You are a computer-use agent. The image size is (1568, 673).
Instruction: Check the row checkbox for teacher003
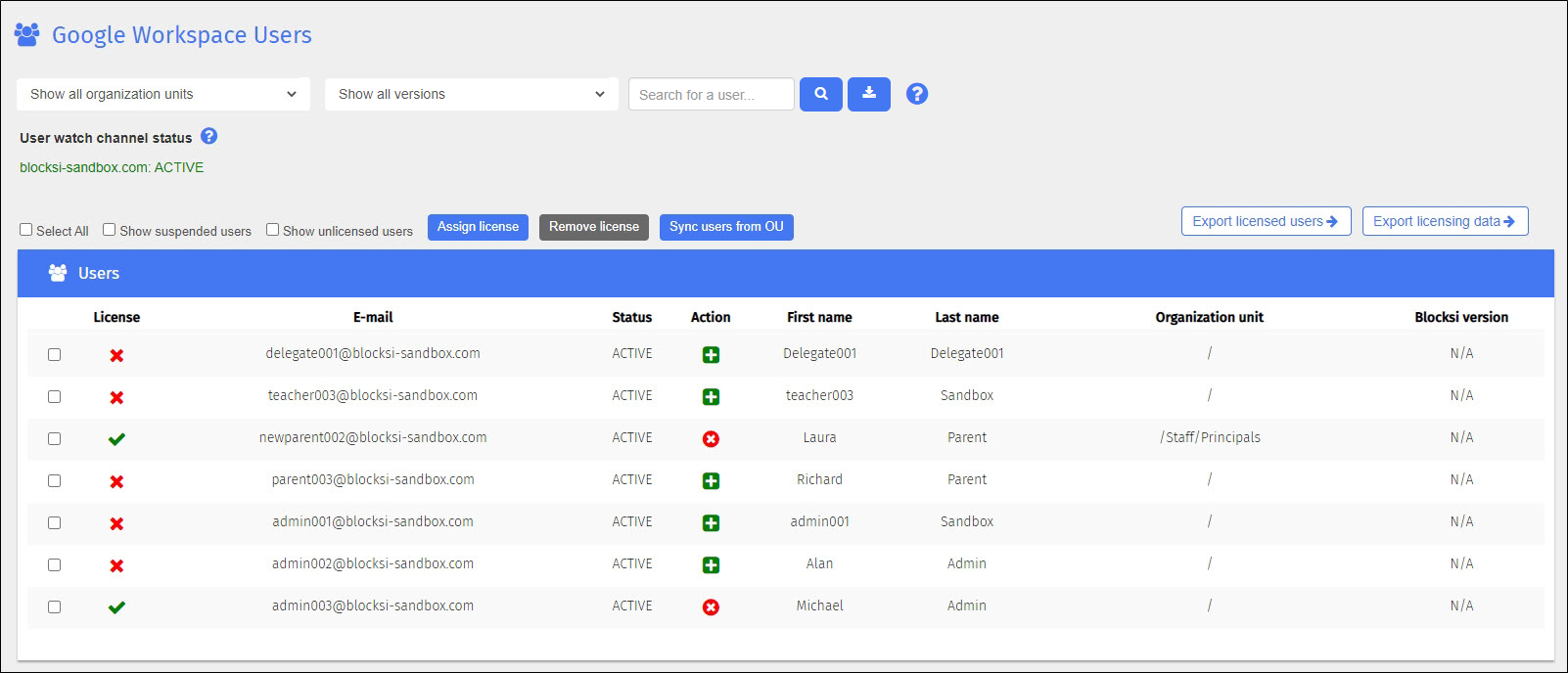(55, 397)
